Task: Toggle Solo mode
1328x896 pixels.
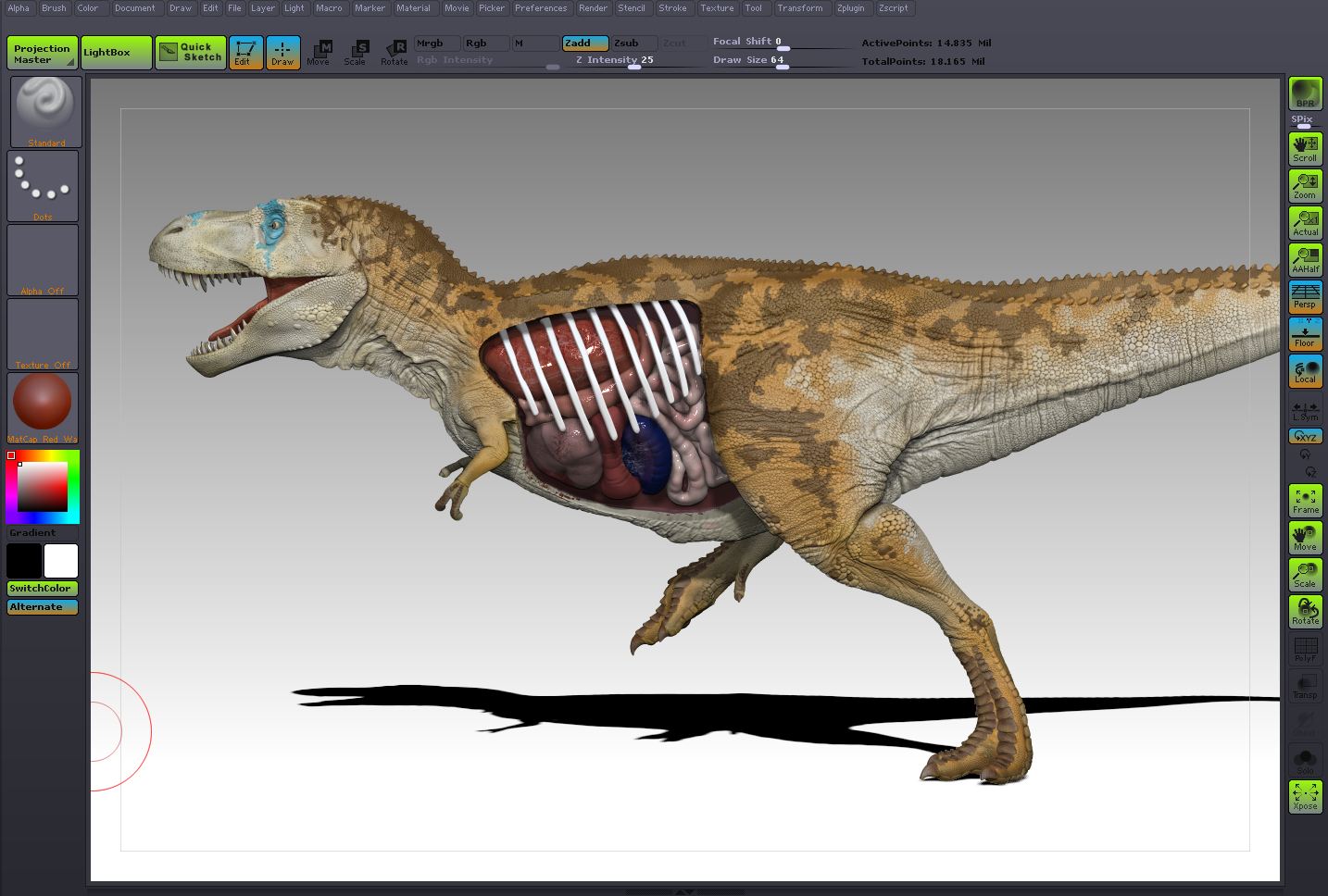Action: pyautogui.click(x=1305, y=762)
